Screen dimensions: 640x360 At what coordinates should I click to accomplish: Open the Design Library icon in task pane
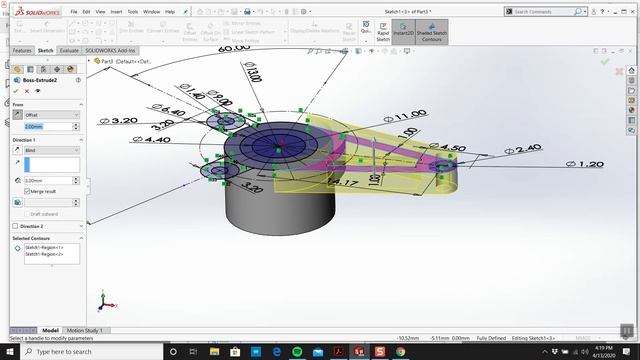pyautogui.click(x=631, y=80)
